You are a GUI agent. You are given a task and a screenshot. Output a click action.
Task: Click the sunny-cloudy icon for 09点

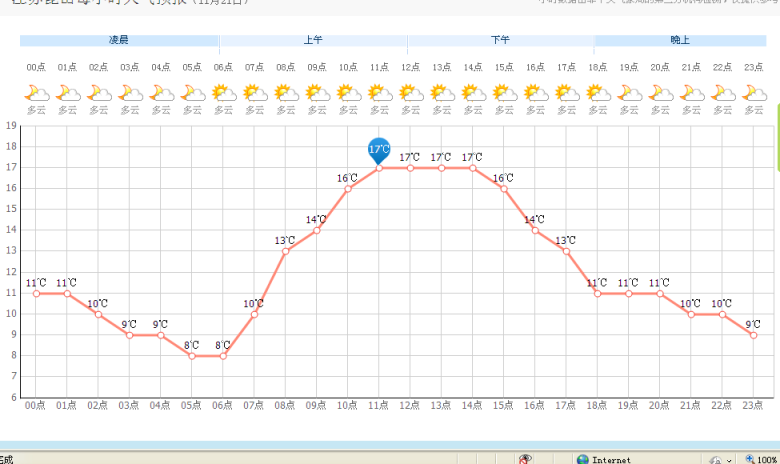(x=317, y=93)
